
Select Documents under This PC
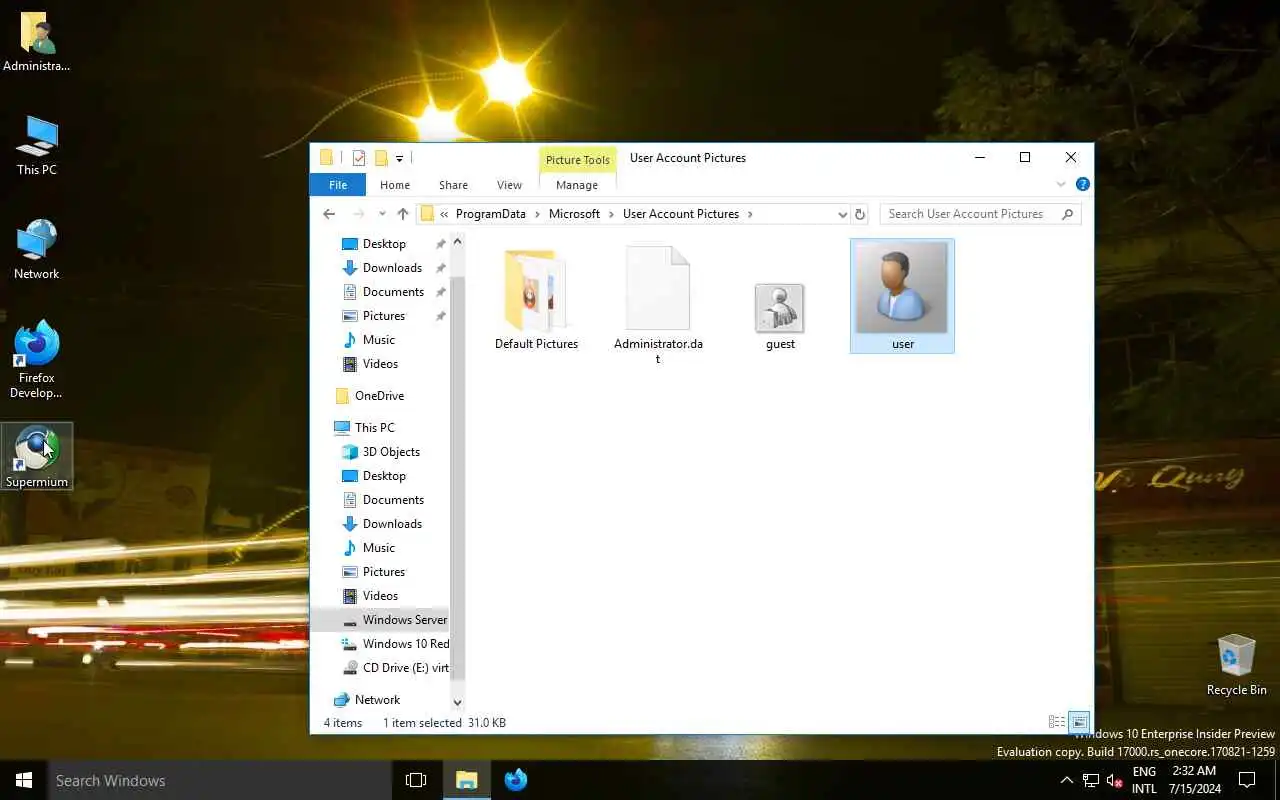pyautogui.click(x=393, y=500)
